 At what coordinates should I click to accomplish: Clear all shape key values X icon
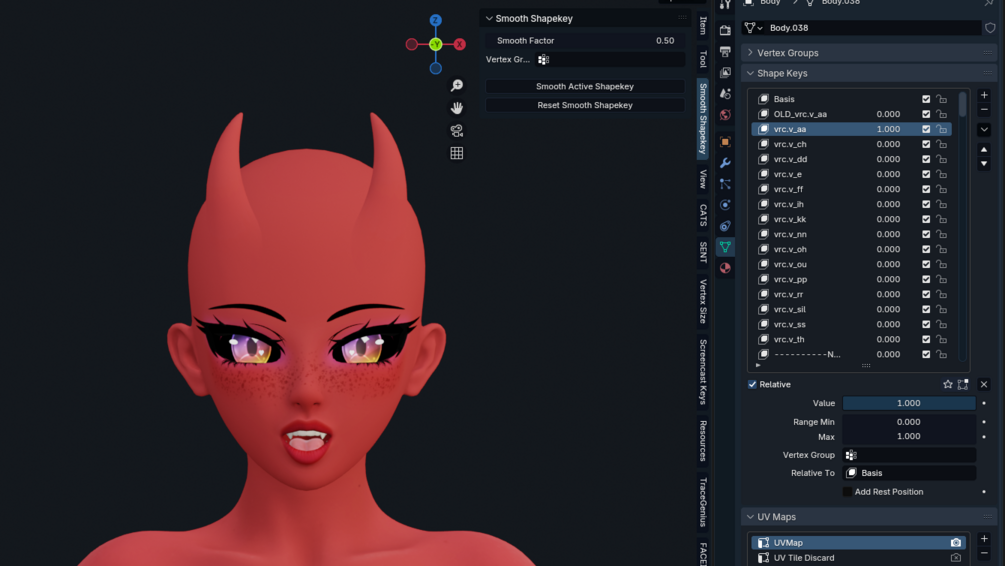[984, 385]
